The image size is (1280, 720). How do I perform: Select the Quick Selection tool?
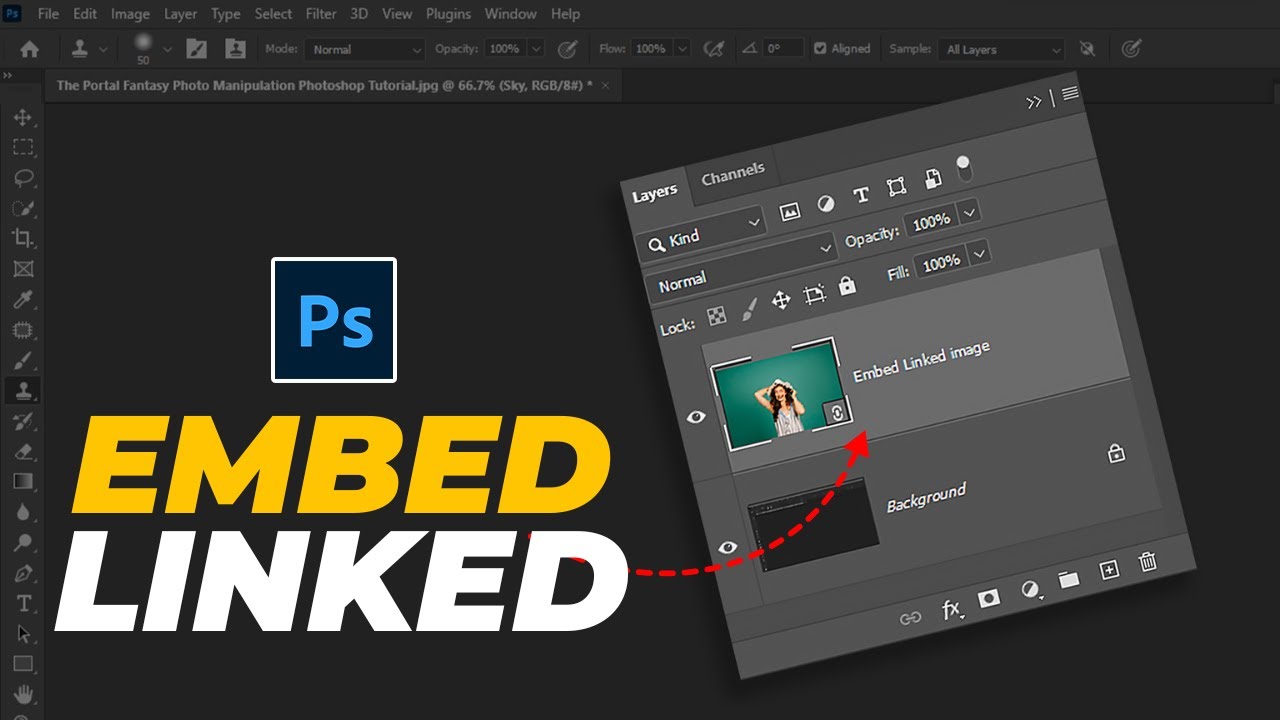tap(22, 208)
